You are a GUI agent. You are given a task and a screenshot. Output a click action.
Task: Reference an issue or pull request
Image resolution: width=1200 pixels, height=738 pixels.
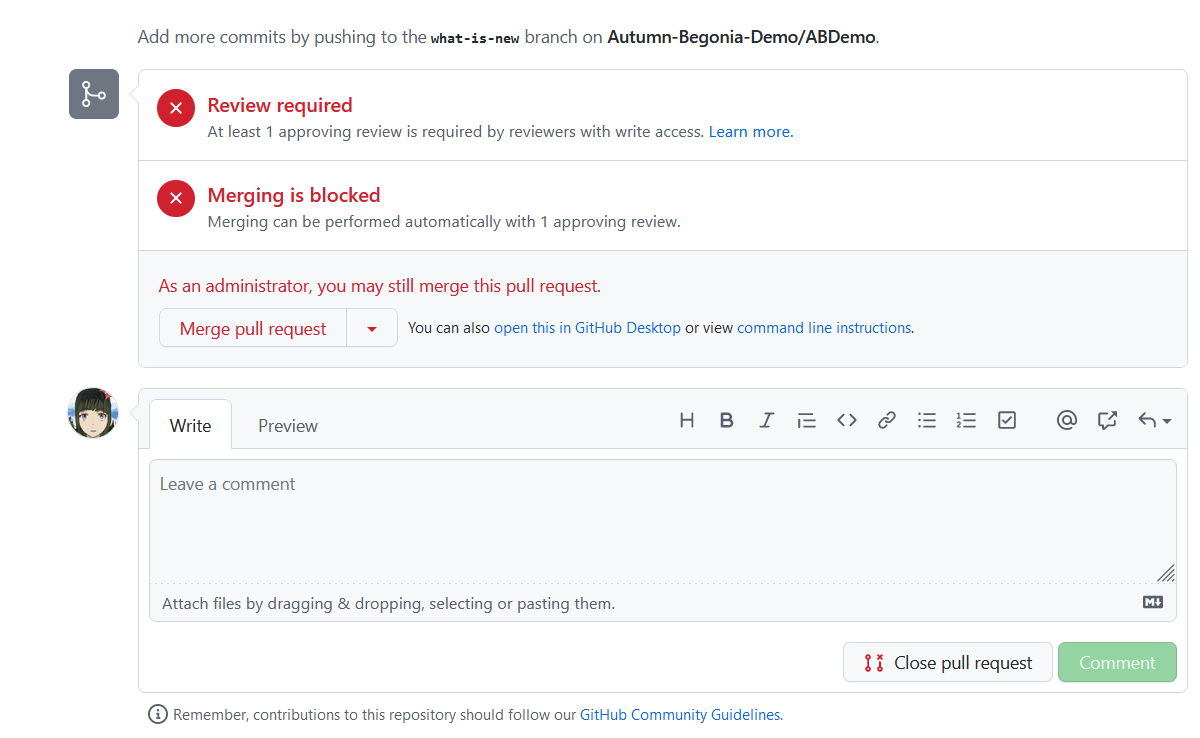(x=1107, y=420)
